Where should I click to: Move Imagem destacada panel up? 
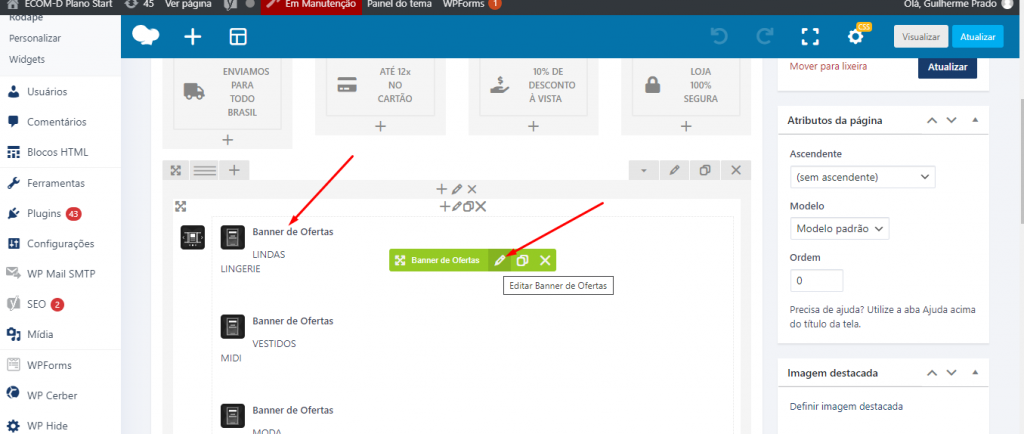(x=932, y=373)
